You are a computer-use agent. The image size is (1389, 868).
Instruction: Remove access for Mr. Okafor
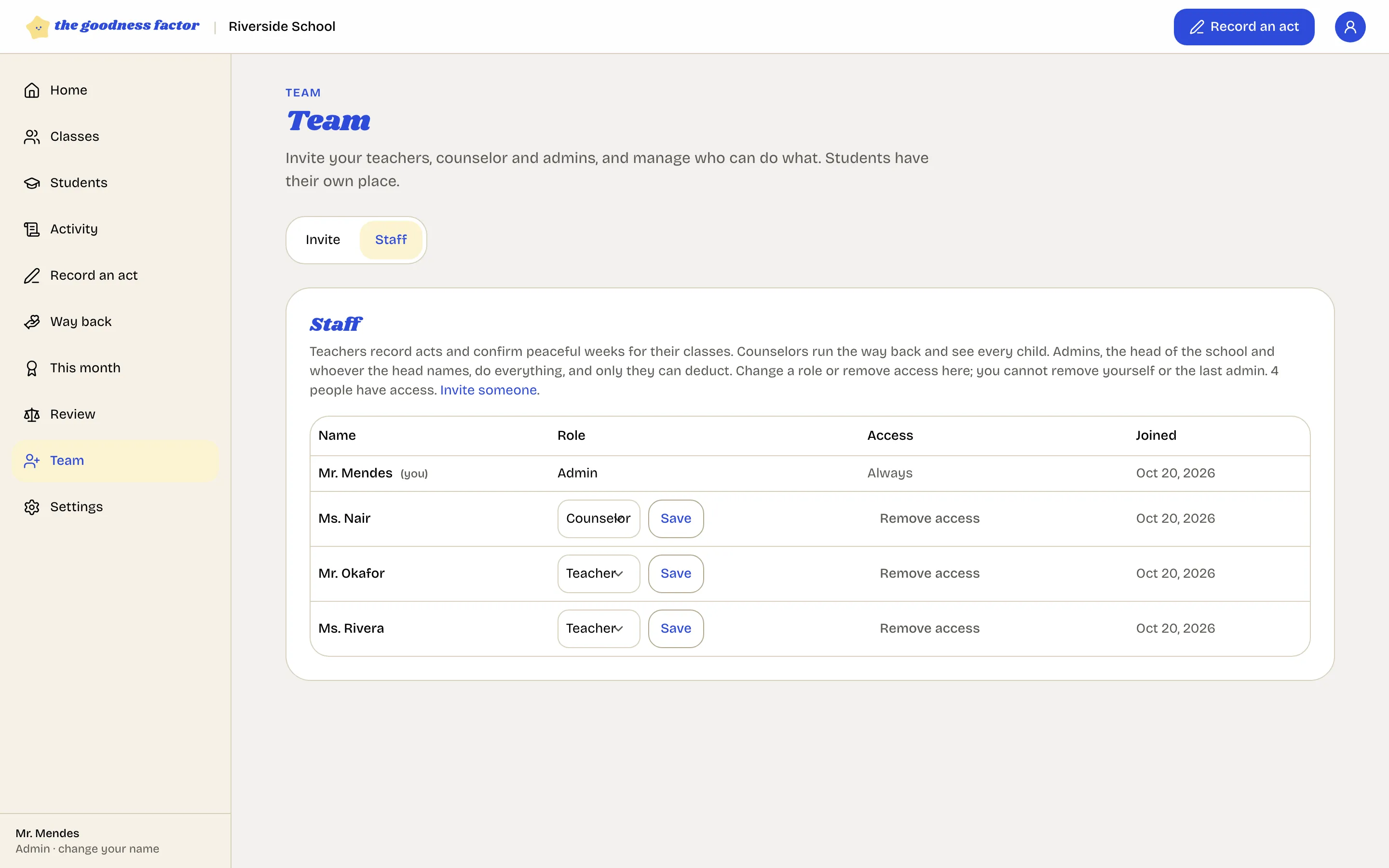click(x=929, y=573)
